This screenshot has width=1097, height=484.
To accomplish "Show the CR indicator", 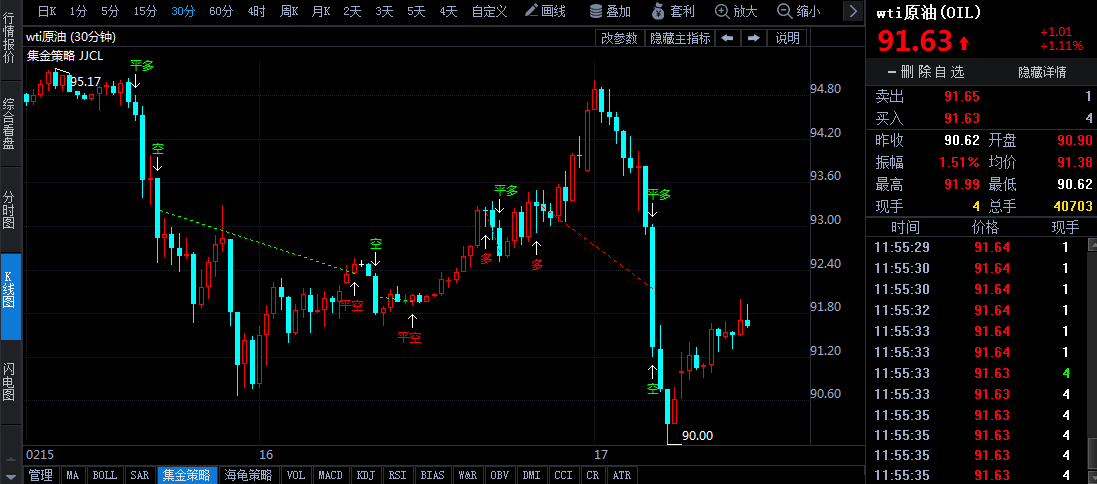I will coord(593,476).
